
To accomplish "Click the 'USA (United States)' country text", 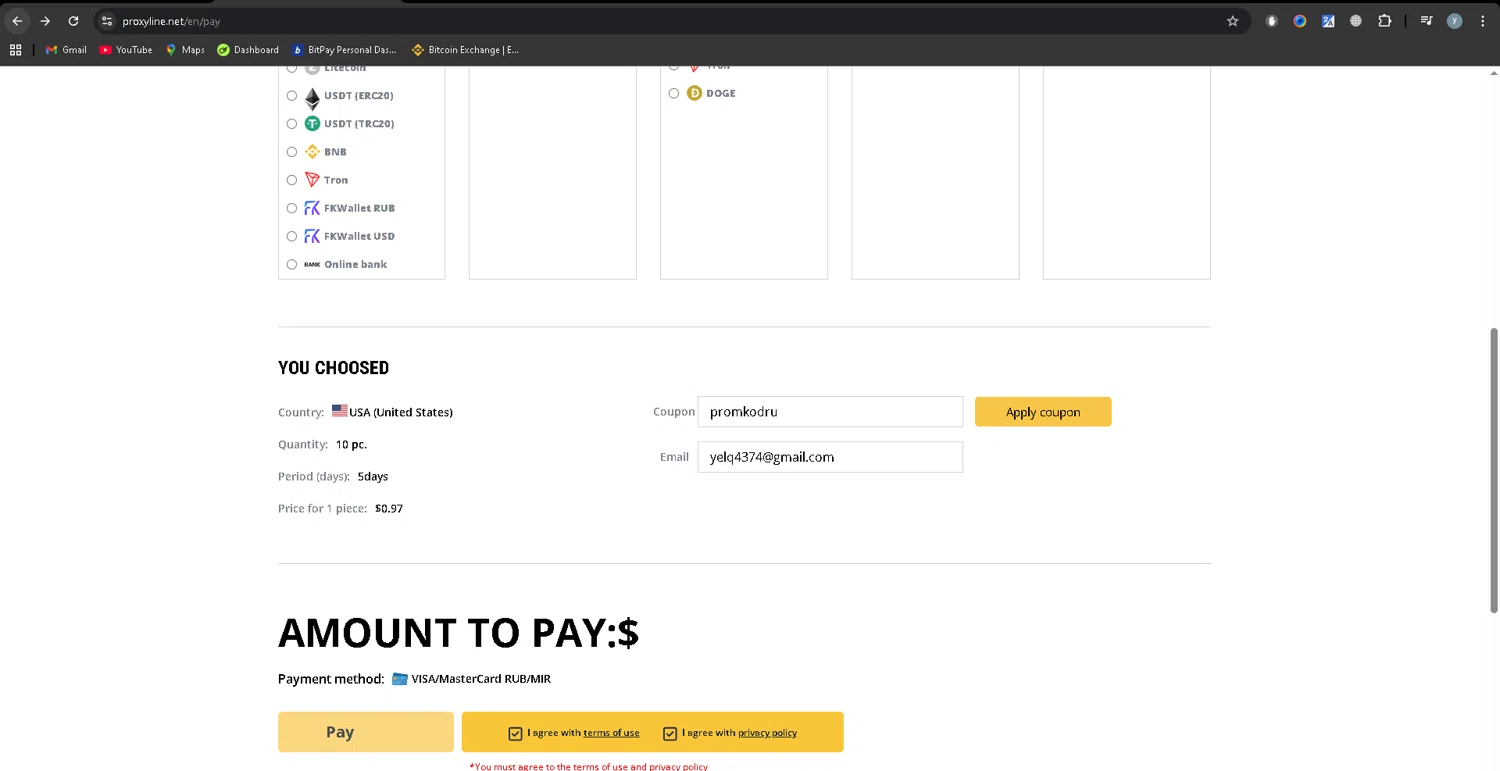I will coord(401,412).
